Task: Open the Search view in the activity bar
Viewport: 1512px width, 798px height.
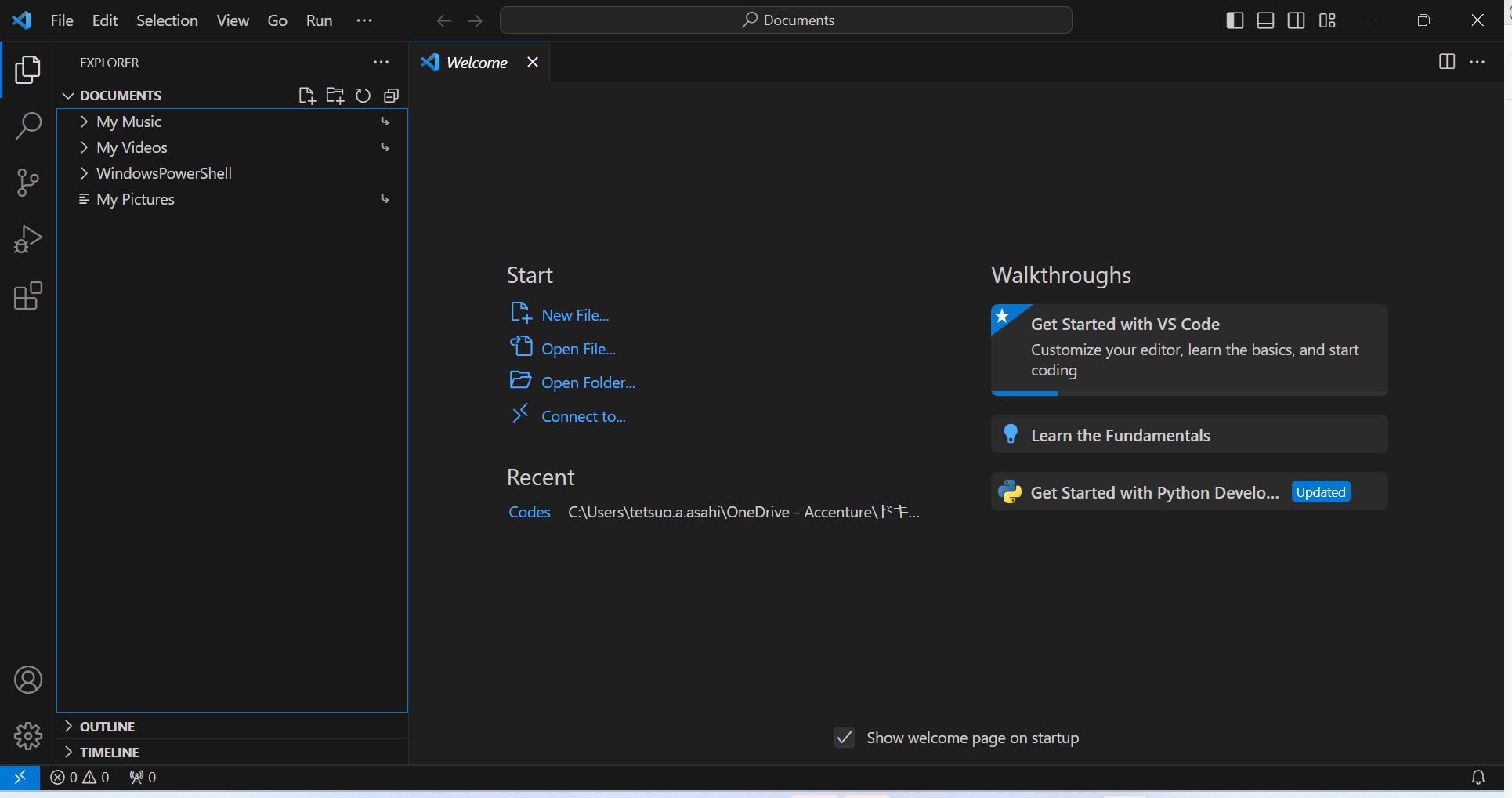Action: click(x=28, y=125)
